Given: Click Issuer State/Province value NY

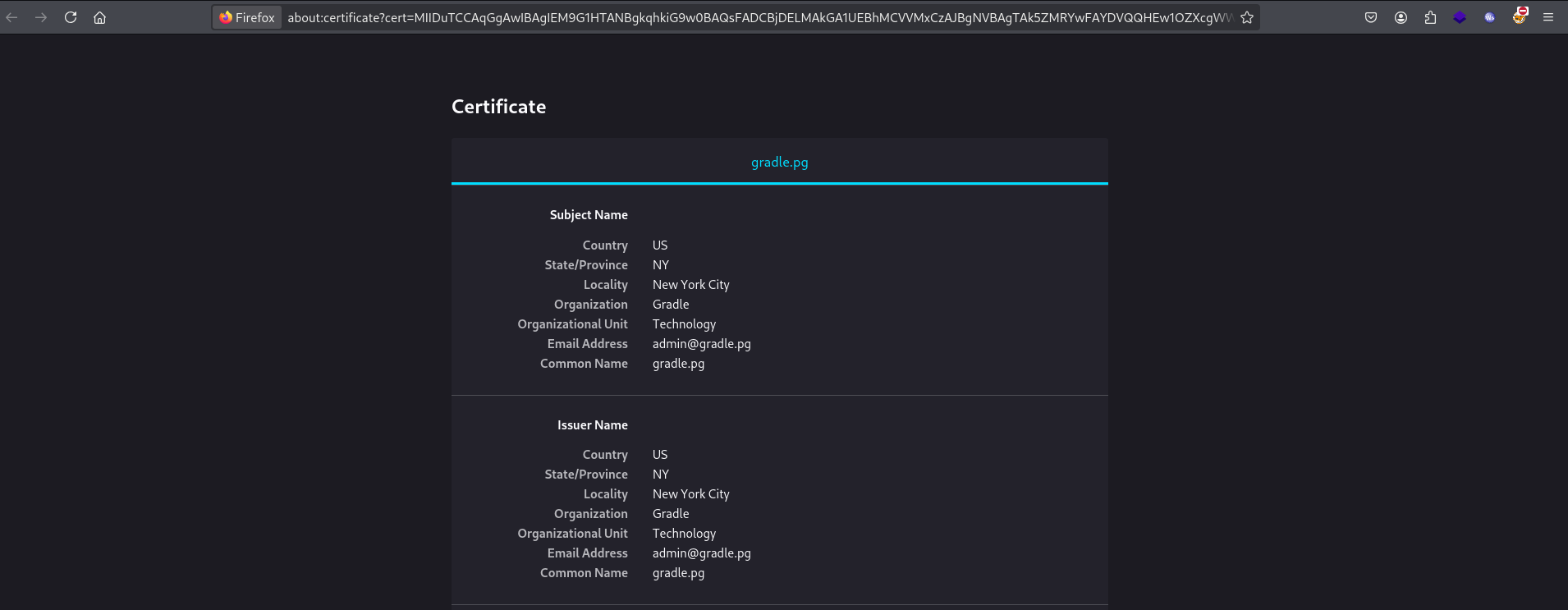Looking at the screenshot, I should (661, 475).
